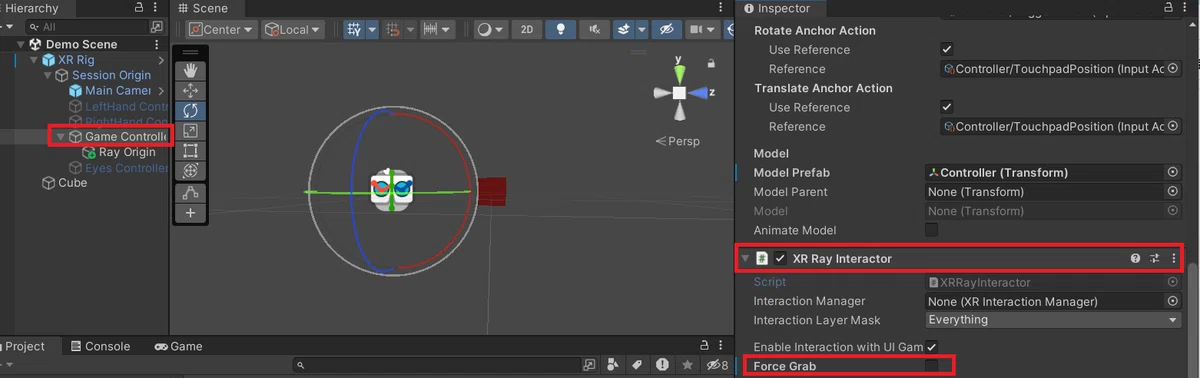Open Demo Scene options menu
The image size is (1200, 378).
click(x=157, y=45)
